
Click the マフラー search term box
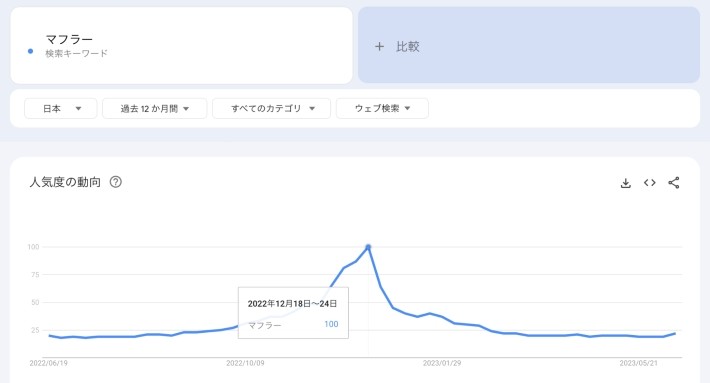point(181,45)
